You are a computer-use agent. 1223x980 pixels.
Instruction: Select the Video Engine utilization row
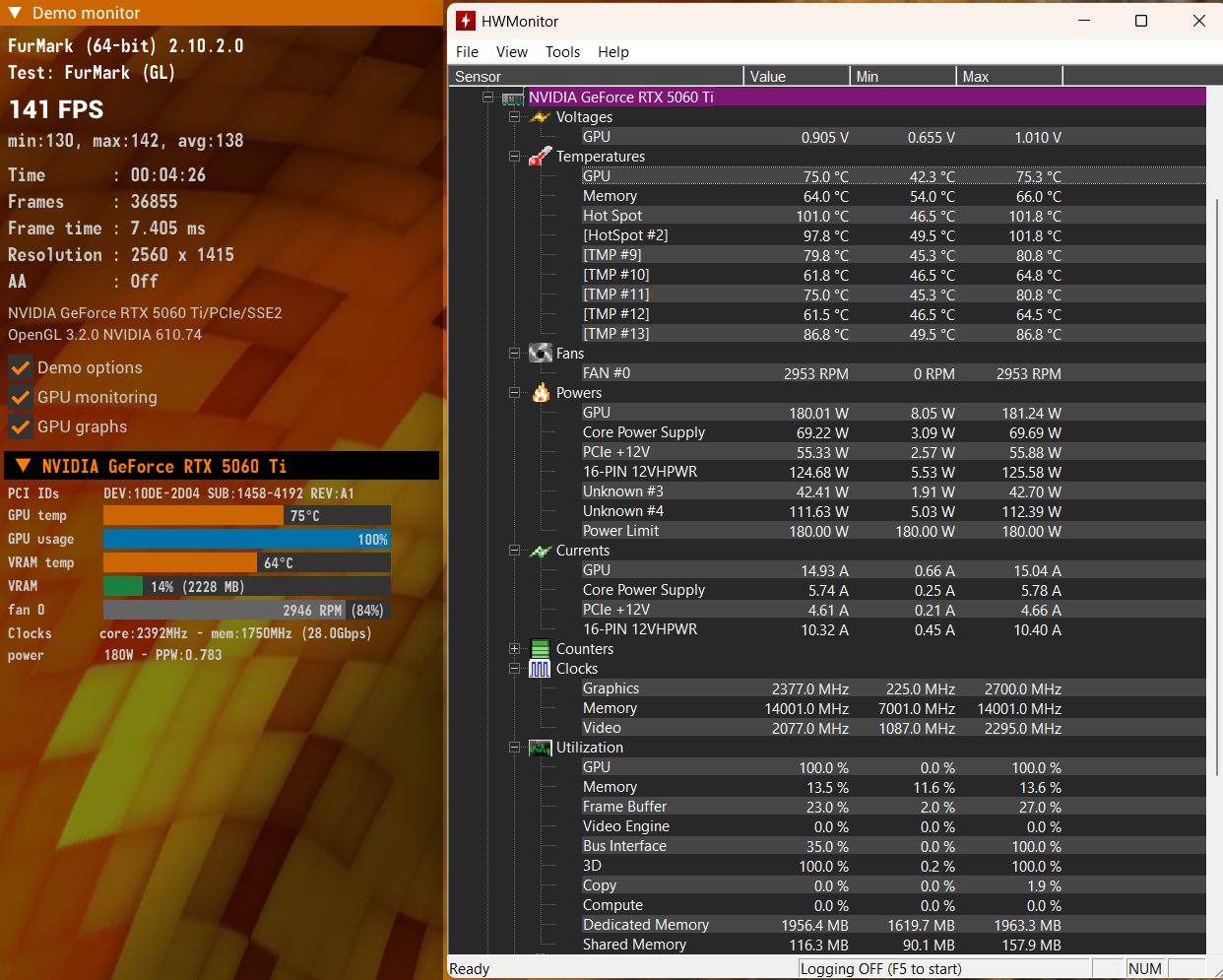pyautogui.click(x=893, y=826)
